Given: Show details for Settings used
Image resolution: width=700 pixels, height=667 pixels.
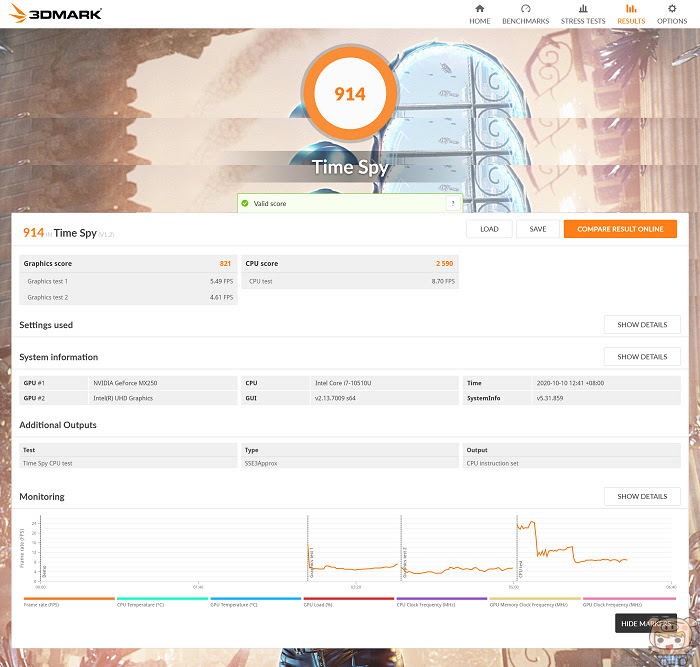Looking at the screenshot, I should point(642,325).
